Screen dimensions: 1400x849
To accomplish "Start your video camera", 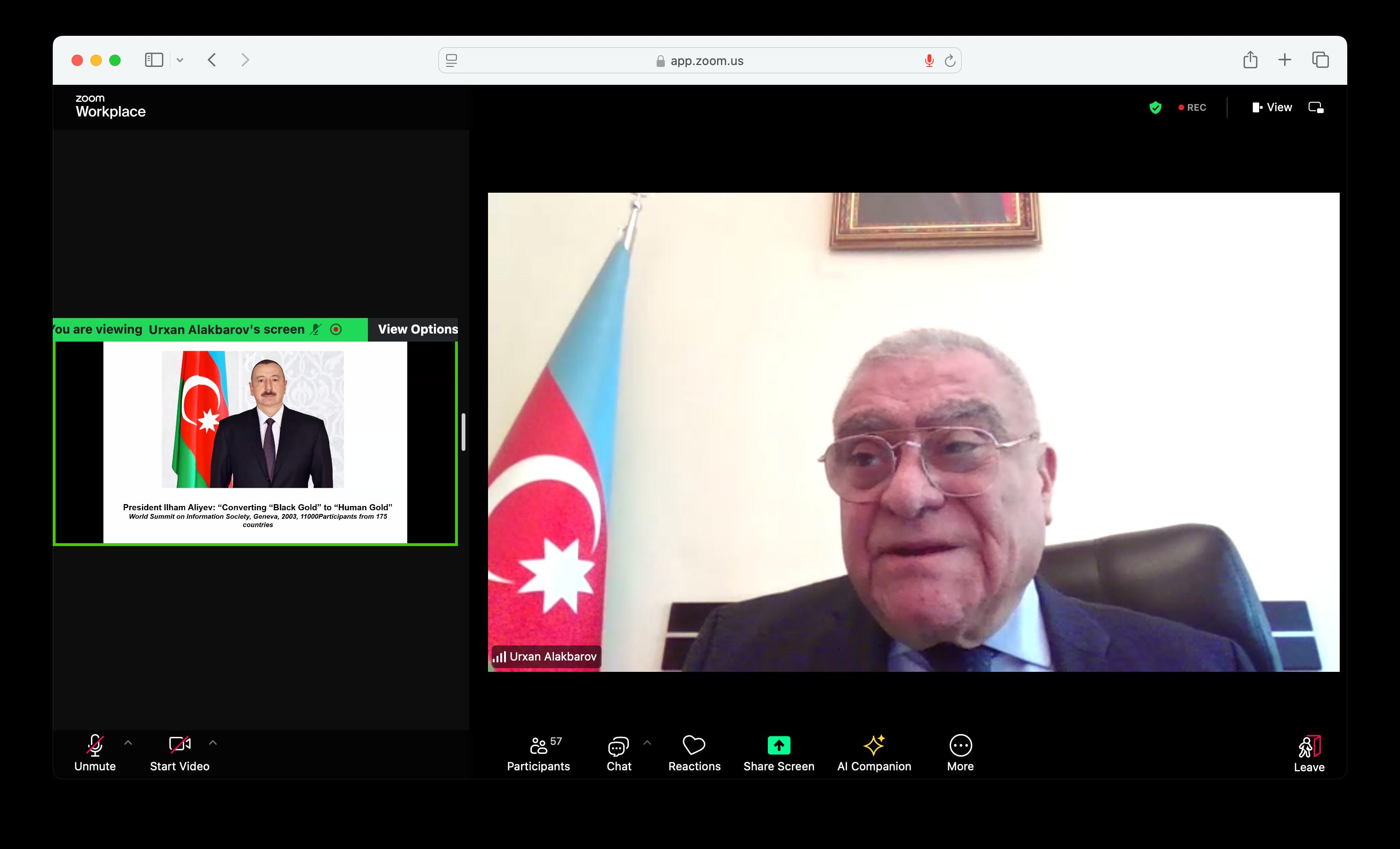I will coord(179,752).
